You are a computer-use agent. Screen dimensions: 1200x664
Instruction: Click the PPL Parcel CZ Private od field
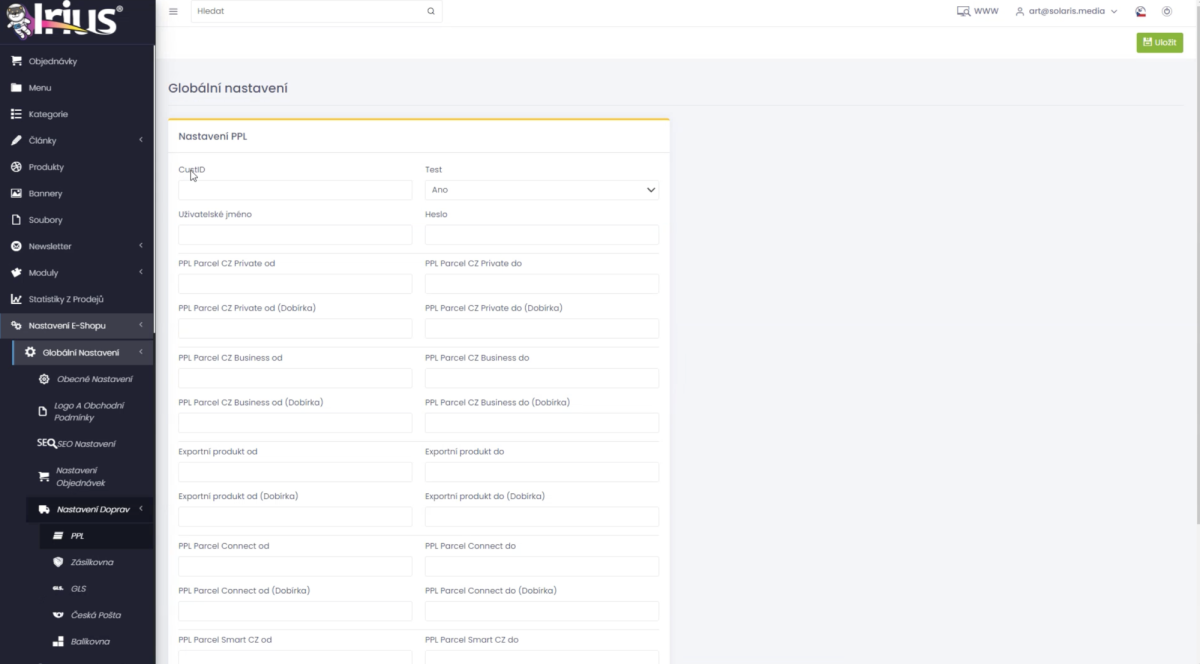coord(295,284)
